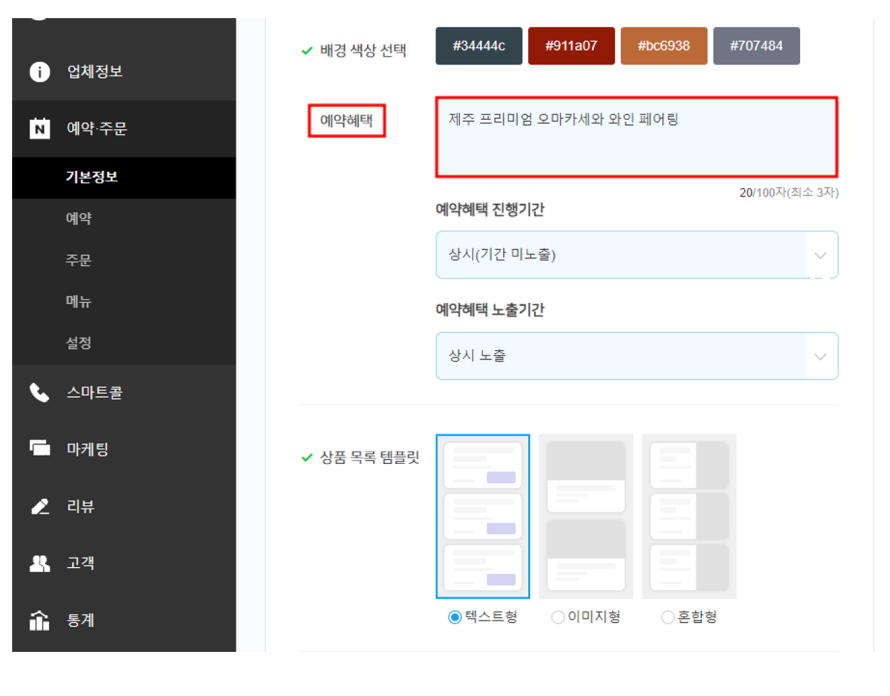The width and height of the screenshot is (890, 696).
Task: Open the 예약혜택 진행기간 dropdown
Action: coord(637,255)
